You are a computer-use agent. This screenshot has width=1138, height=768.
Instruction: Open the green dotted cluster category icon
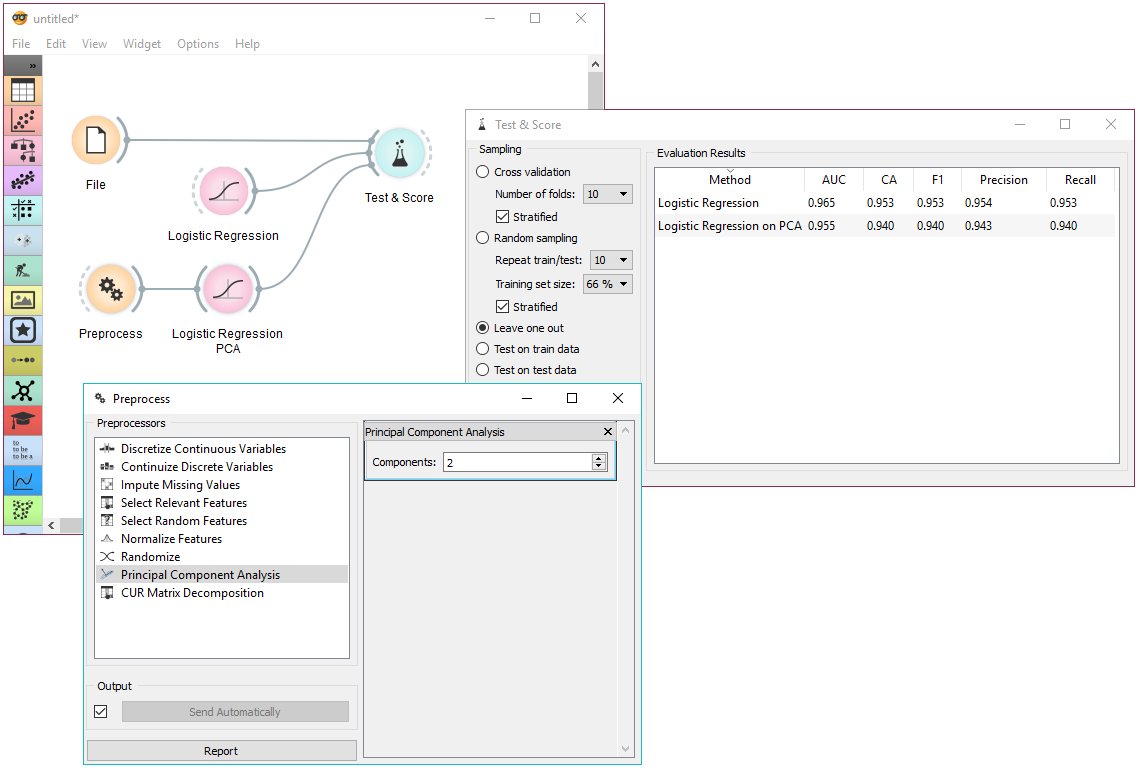tap(22, 510)
